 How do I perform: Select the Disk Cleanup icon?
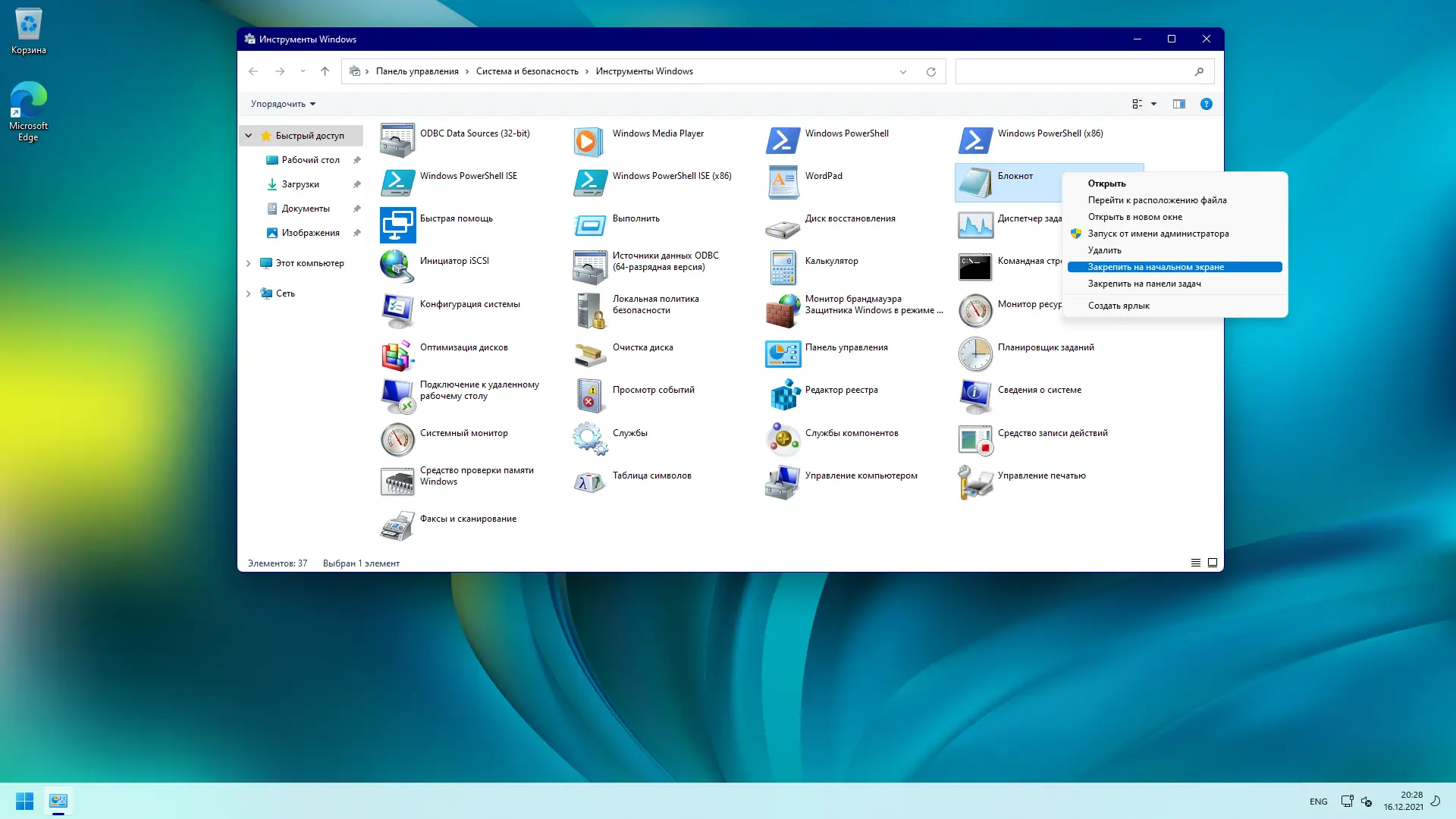point(588,353)
